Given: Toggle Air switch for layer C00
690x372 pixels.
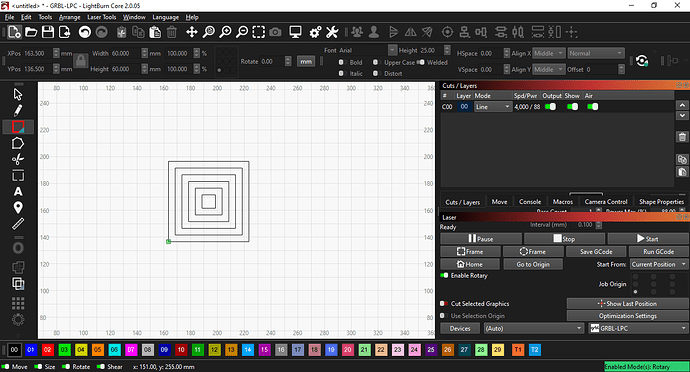Looking at the screenshot, I should pos(593,107).
